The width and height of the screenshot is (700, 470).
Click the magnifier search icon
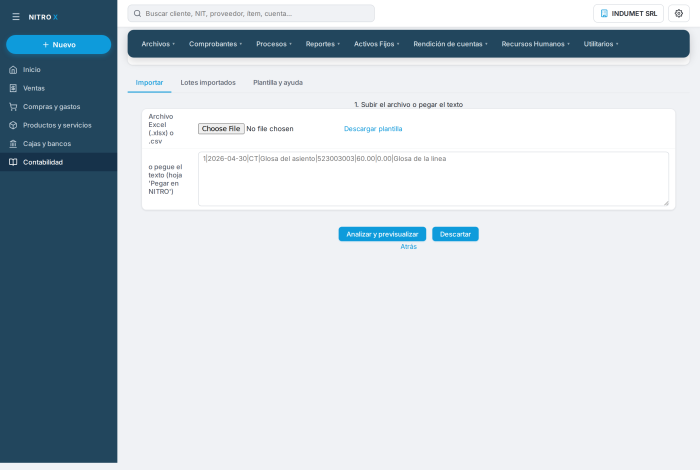pos(138,13)
